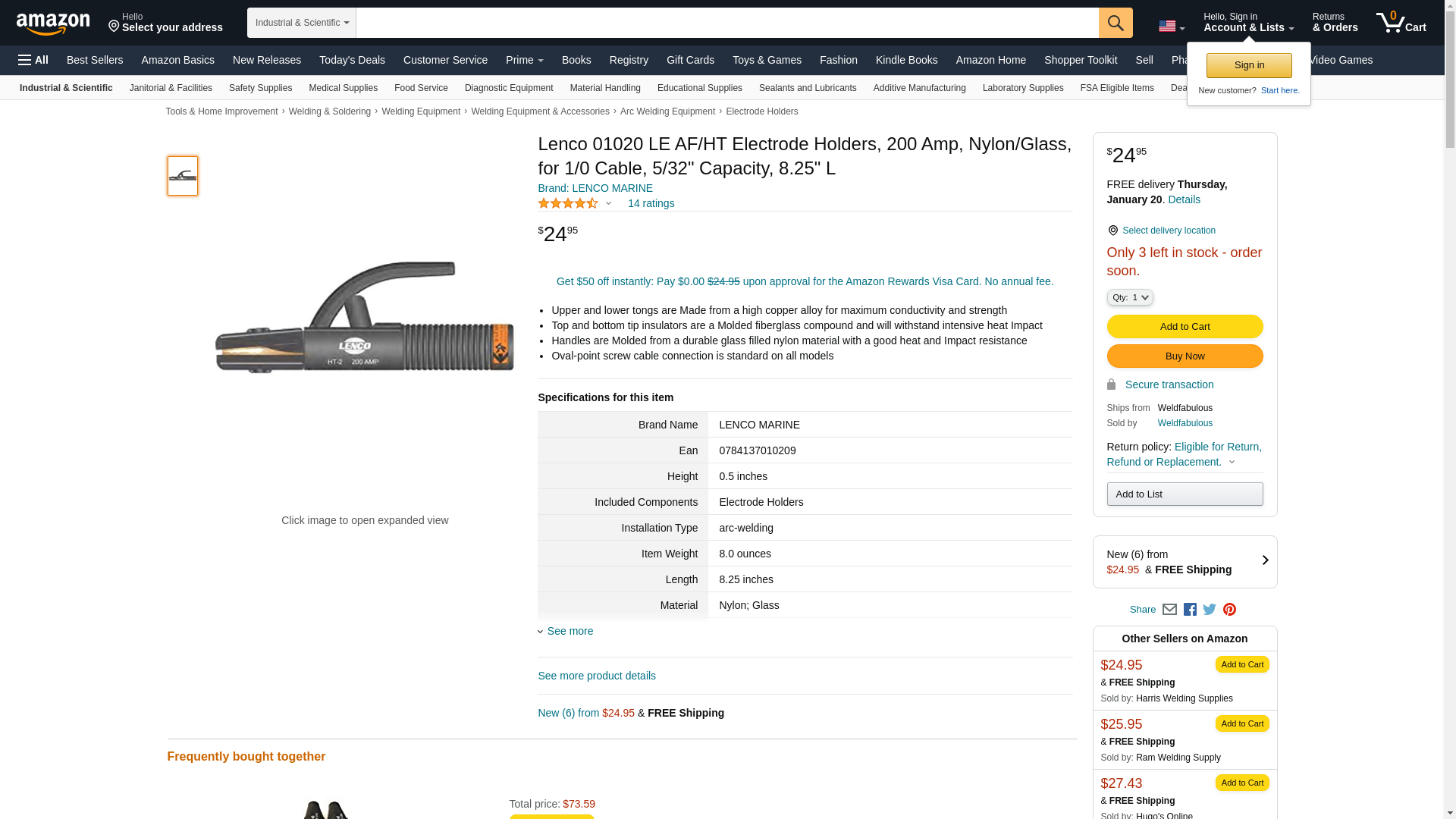The height and width of the screenshot is (819, 1456).
Task: Click the electrode holder thumbnail image
Action: 183,176
